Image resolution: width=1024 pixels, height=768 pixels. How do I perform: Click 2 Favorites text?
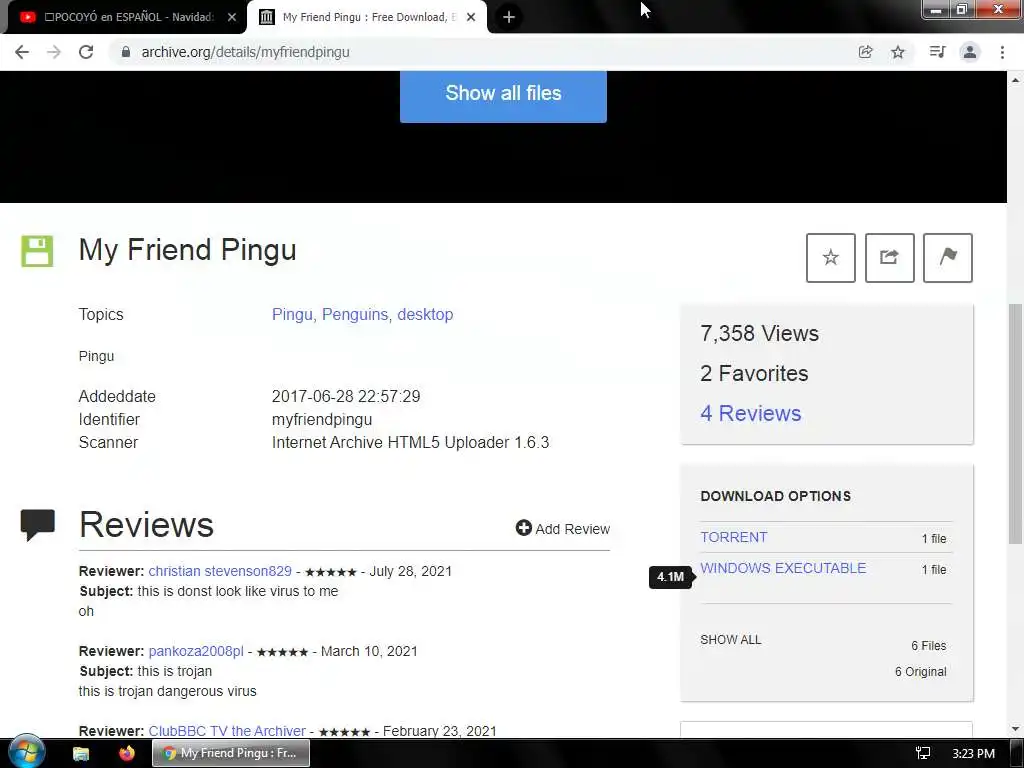754,374
